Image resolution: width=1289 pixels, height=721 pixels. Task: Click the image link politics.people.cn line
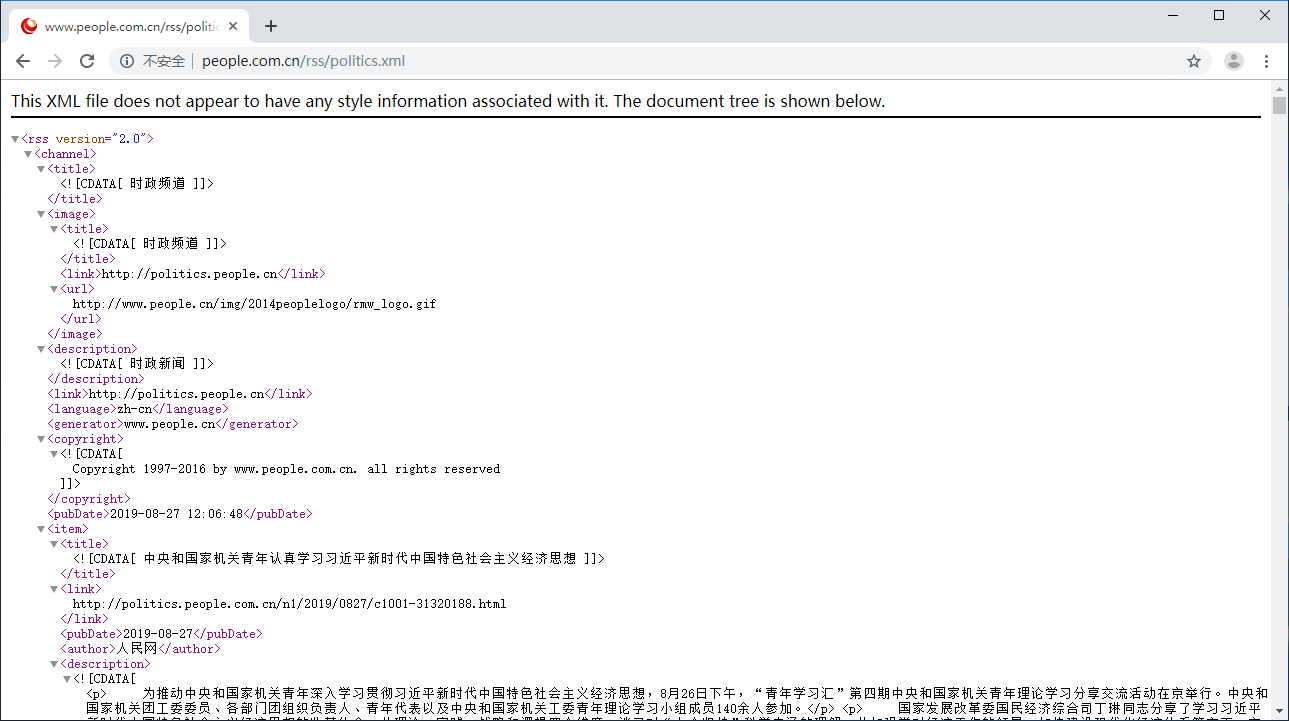(193, 274)
